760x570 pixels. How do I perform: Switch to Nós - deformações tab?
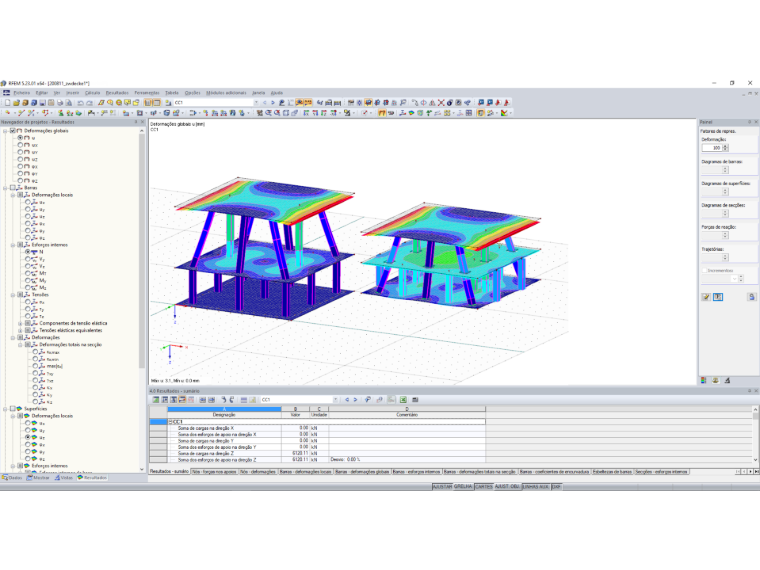258,472
